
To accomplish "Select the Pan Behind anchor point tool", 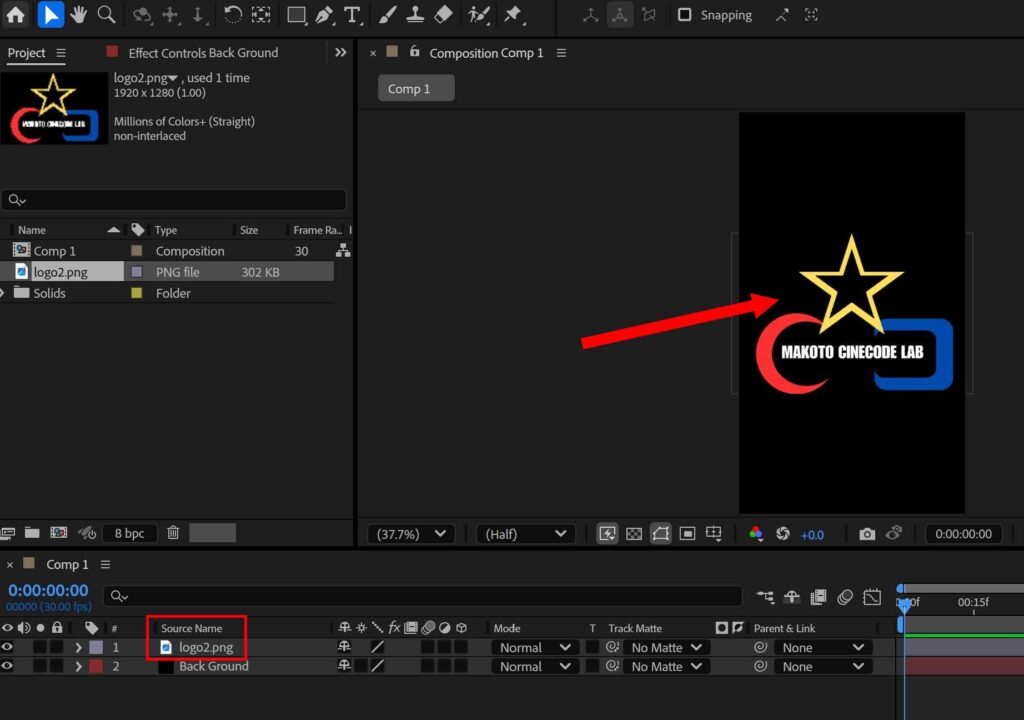I will pyautogui.click(x=261, y=14).
